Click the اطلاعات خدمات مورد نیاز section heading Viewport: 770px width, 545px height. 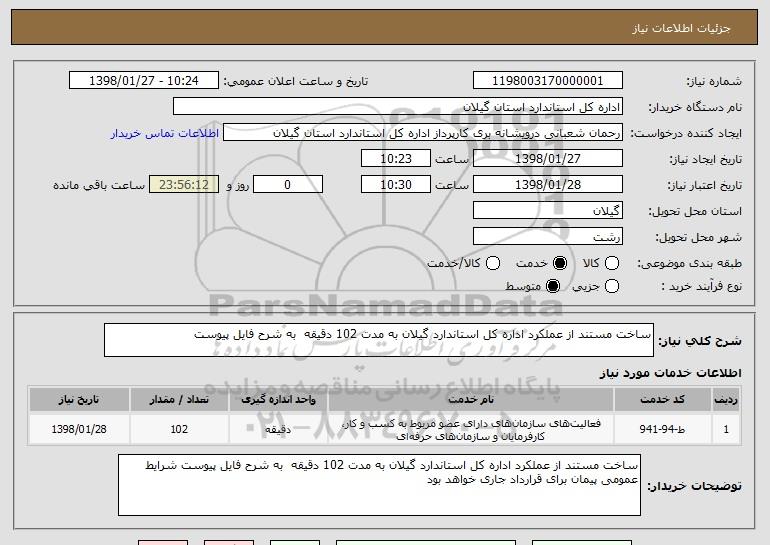[670, 373]
